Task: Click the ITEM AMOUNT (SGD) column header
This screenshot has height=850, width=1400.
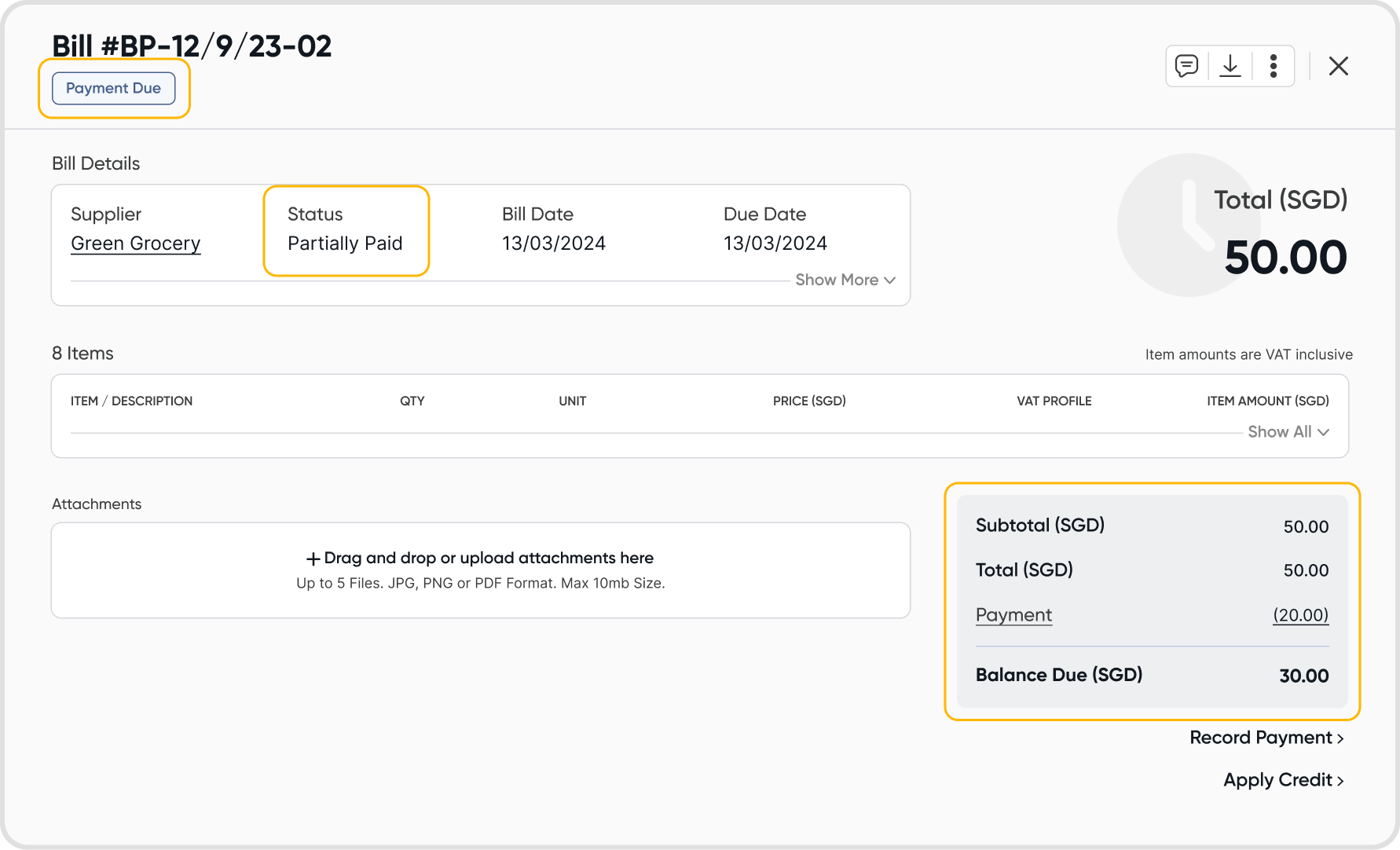Action: click(x=1267, y=401)
